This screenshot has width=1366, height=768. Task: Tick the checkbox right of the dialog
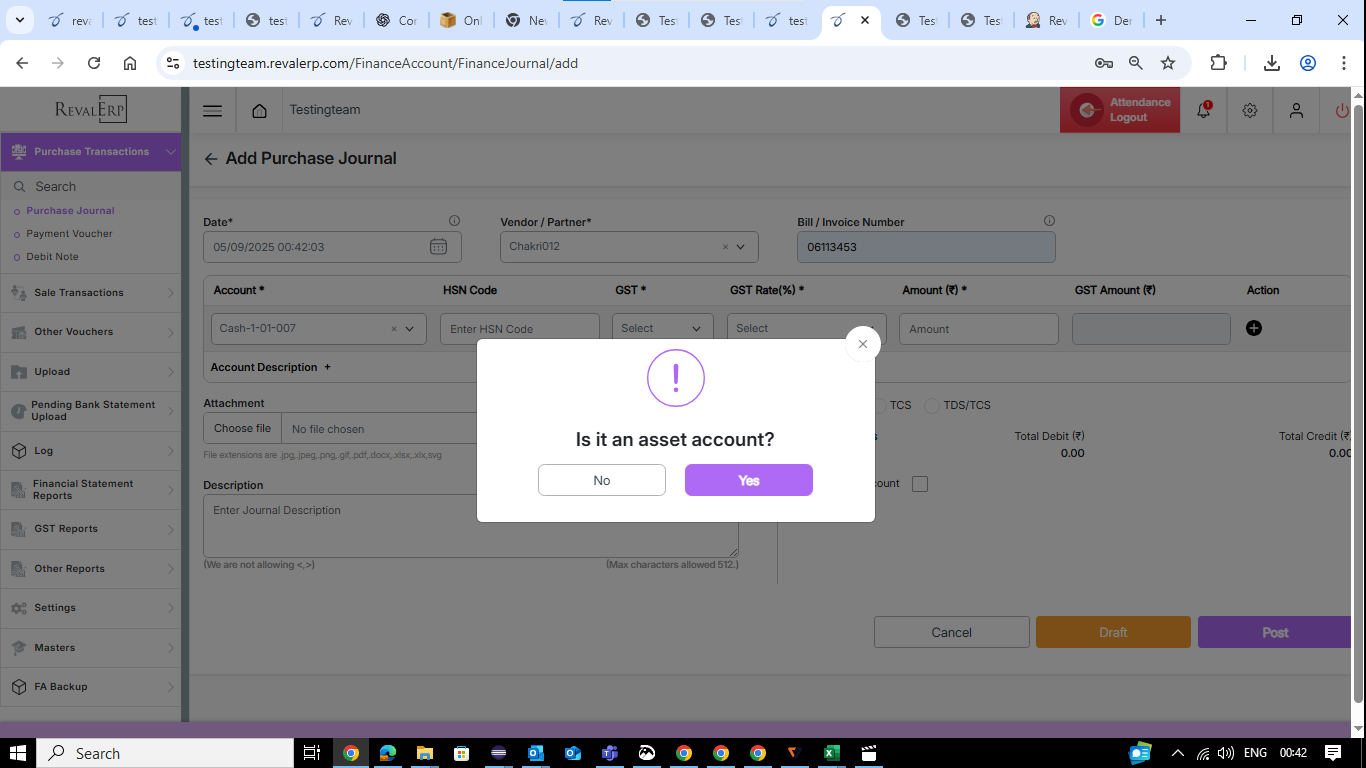tap(920, 484)
